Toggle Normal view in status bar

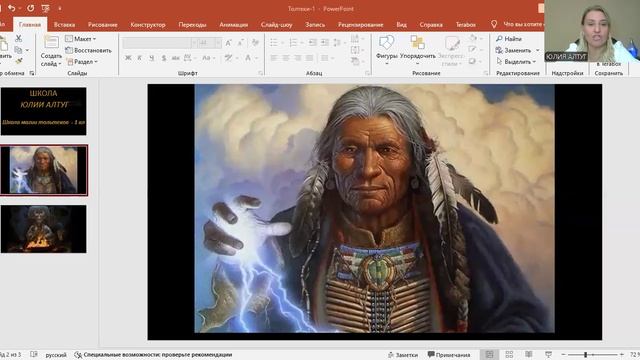pos(489,354)
